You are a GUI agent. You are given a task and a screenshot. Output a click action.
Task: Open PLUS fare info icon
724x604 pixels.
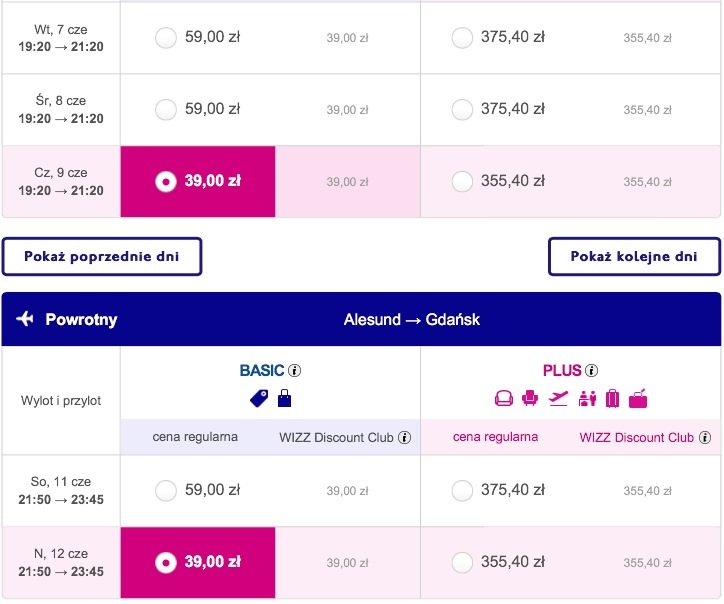coord(591,370)
